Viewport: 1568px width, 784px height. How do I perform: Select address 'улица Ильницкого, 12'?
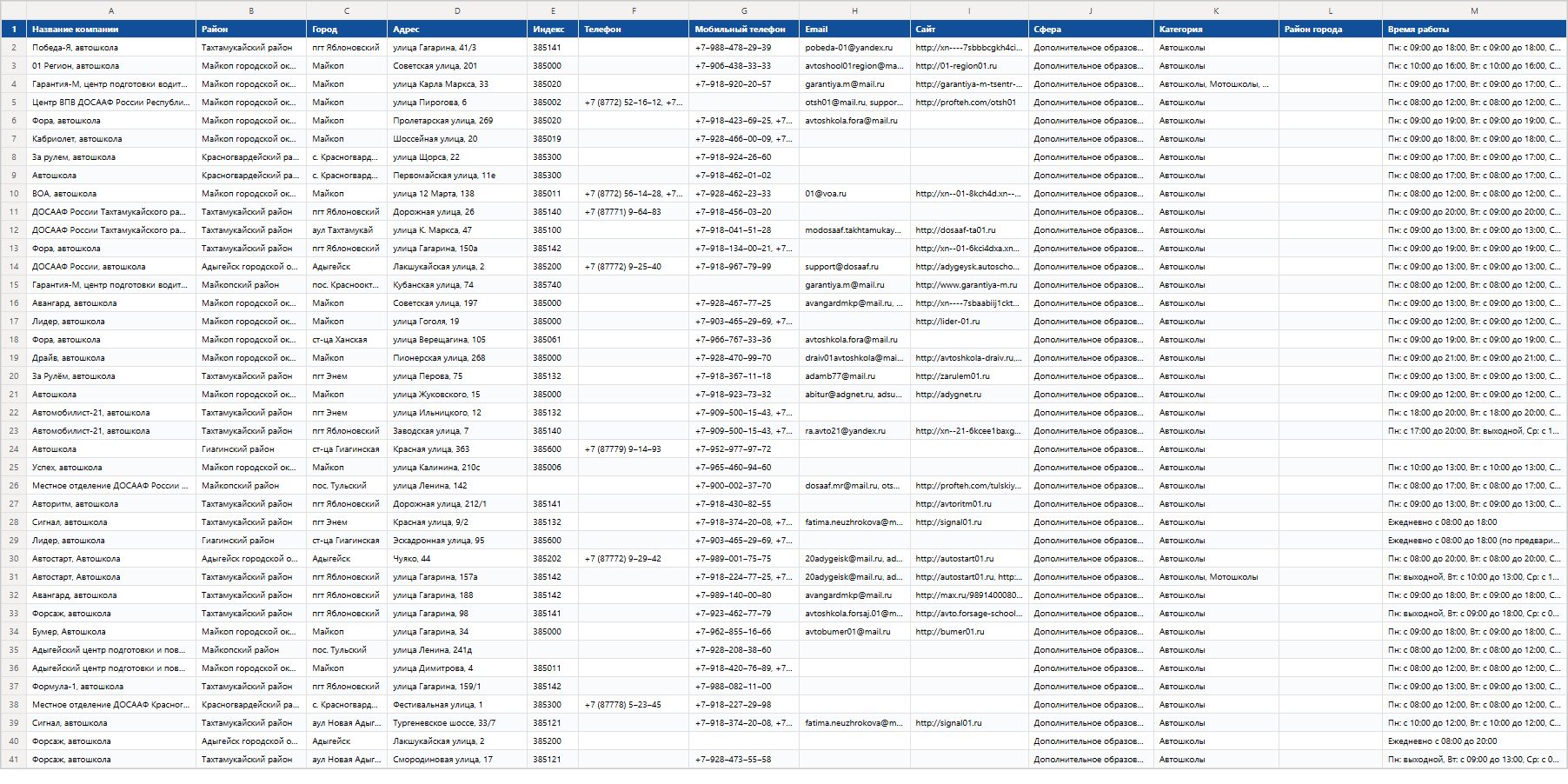[457, 412]
